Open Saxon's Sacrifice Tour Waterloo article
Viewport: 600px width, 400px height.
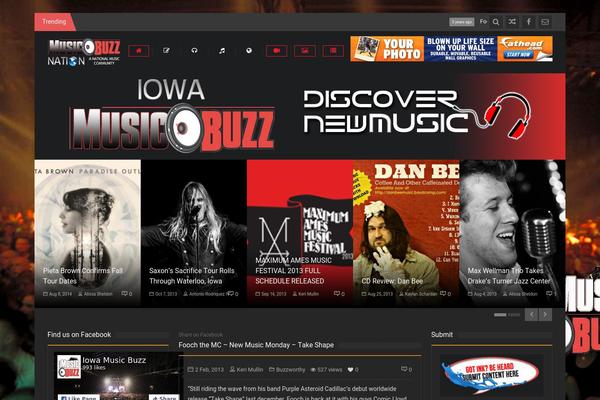[192, 276]
